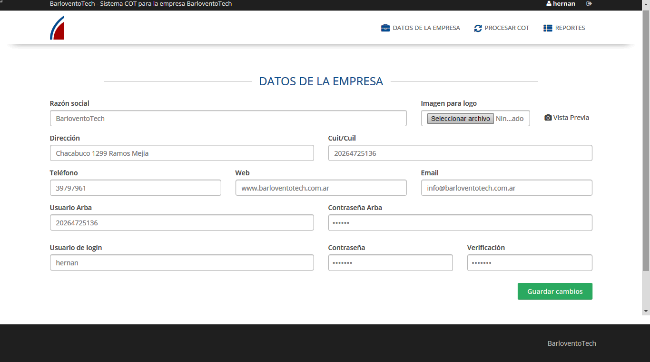The width and height of the screenshot is (650, 362).
Task: Click the Contraseña Arba password field
Action: [x=460, y=223]
